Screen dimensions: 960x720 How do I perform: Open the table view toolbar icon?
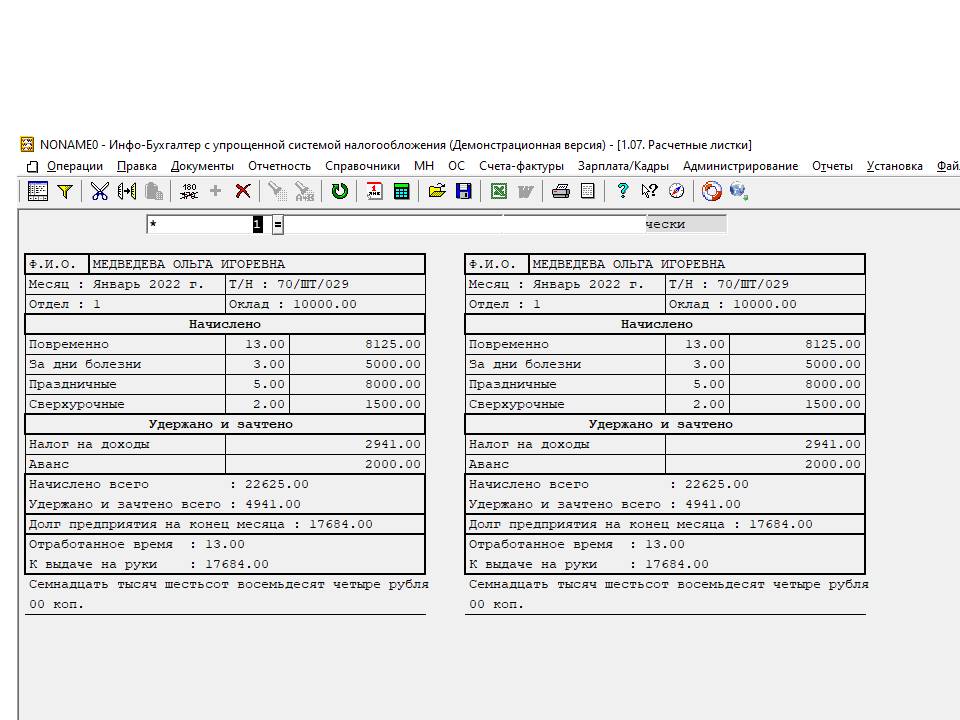click(38, 191)
